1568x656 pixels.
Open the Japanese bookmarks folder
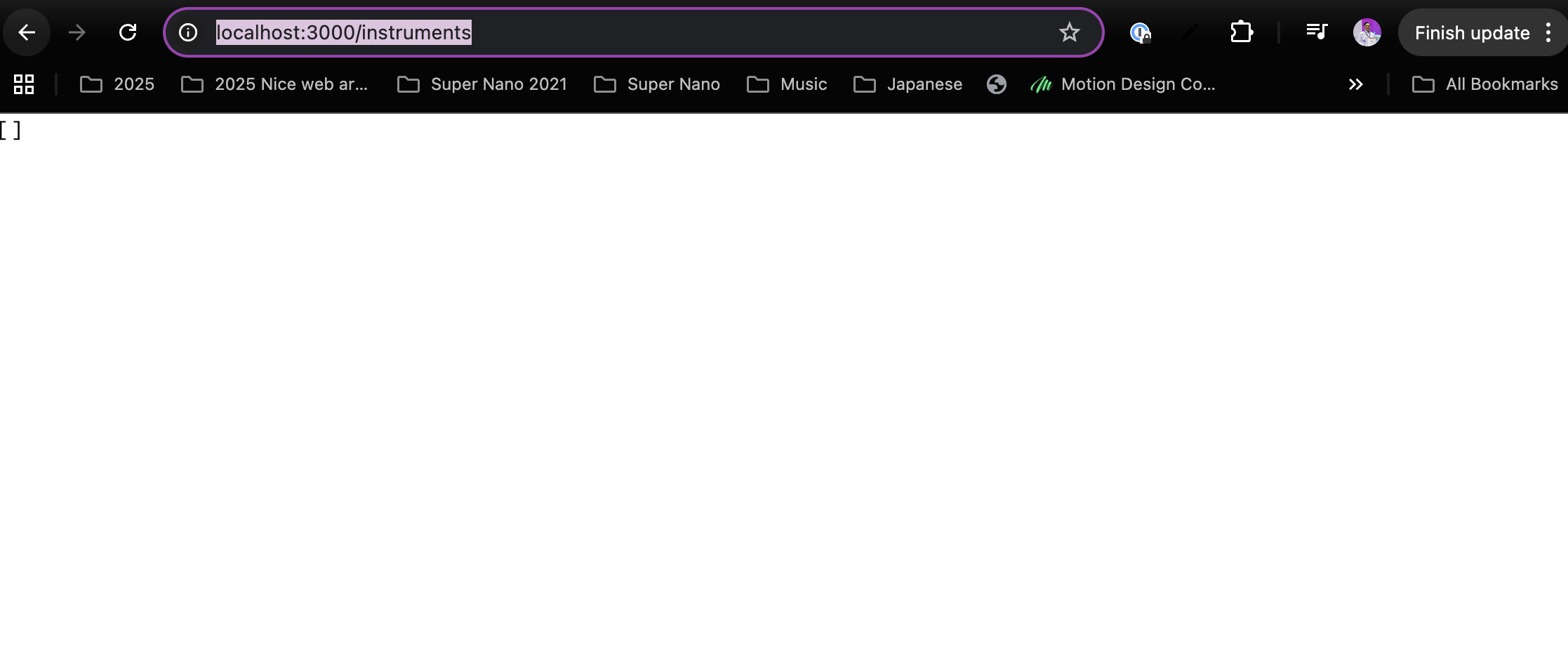[908, 84]
